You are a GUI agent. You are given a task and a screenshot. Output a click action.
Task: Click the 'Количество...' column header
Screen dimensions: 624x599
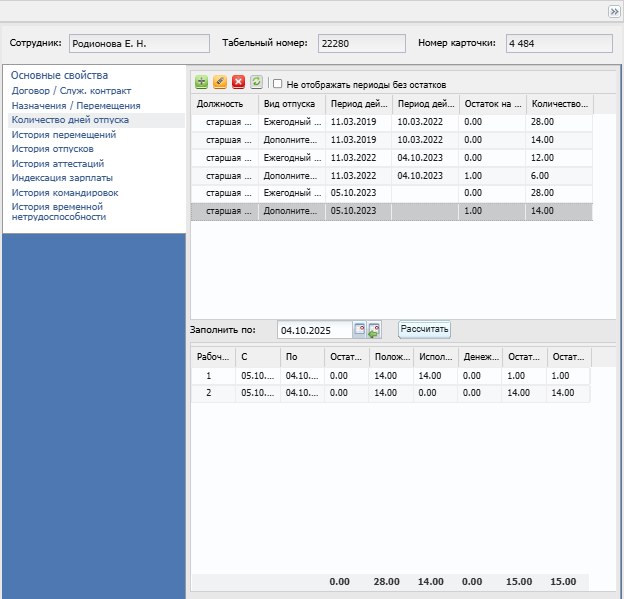pos(560,104)
